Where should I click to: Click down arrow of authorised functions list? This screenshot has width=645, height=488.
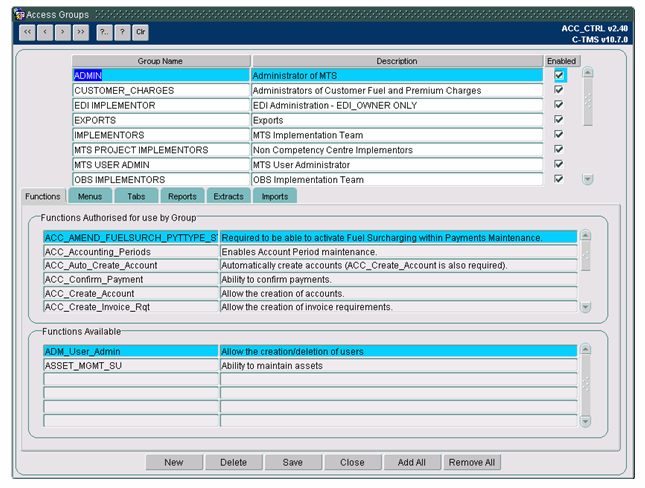coord(585,307)
